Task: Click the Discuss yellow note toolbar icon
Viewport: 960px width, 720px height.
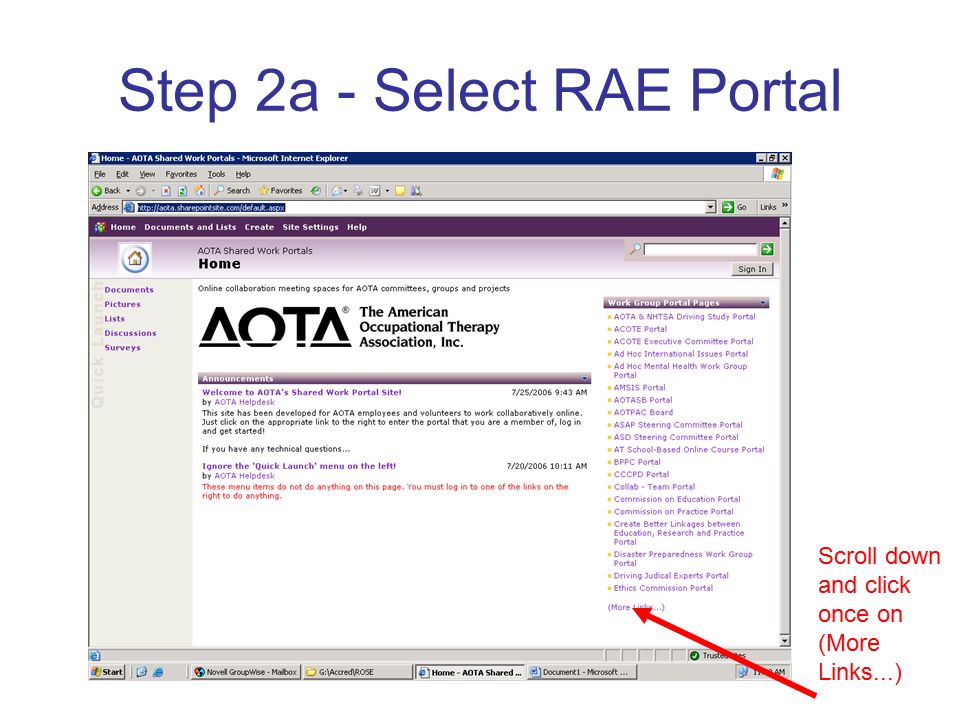Action: [x=400, y=190]
